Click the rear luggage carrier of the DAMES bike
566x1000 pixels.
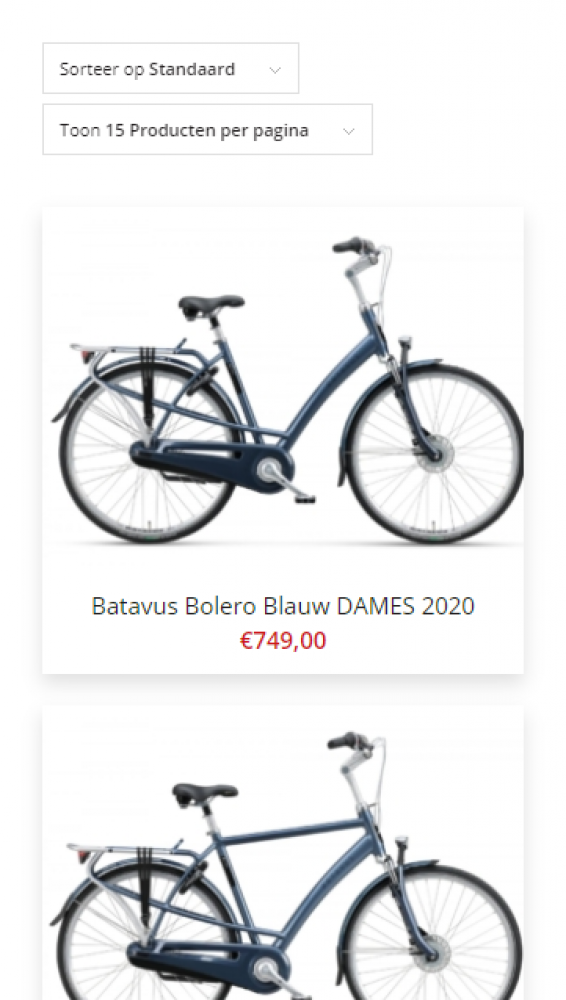tap(131, 353)
